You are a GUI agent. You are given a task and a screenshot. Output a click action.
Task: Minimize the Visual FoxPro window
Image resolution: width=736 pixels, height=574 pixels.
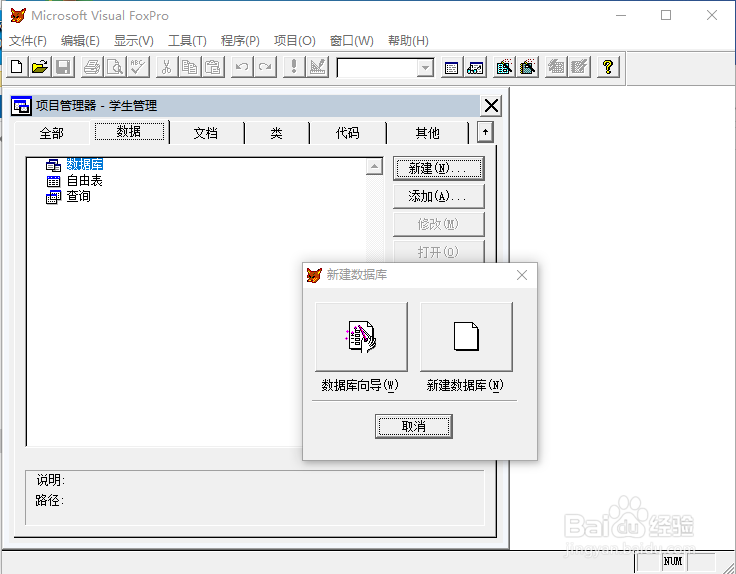[621, 15]
